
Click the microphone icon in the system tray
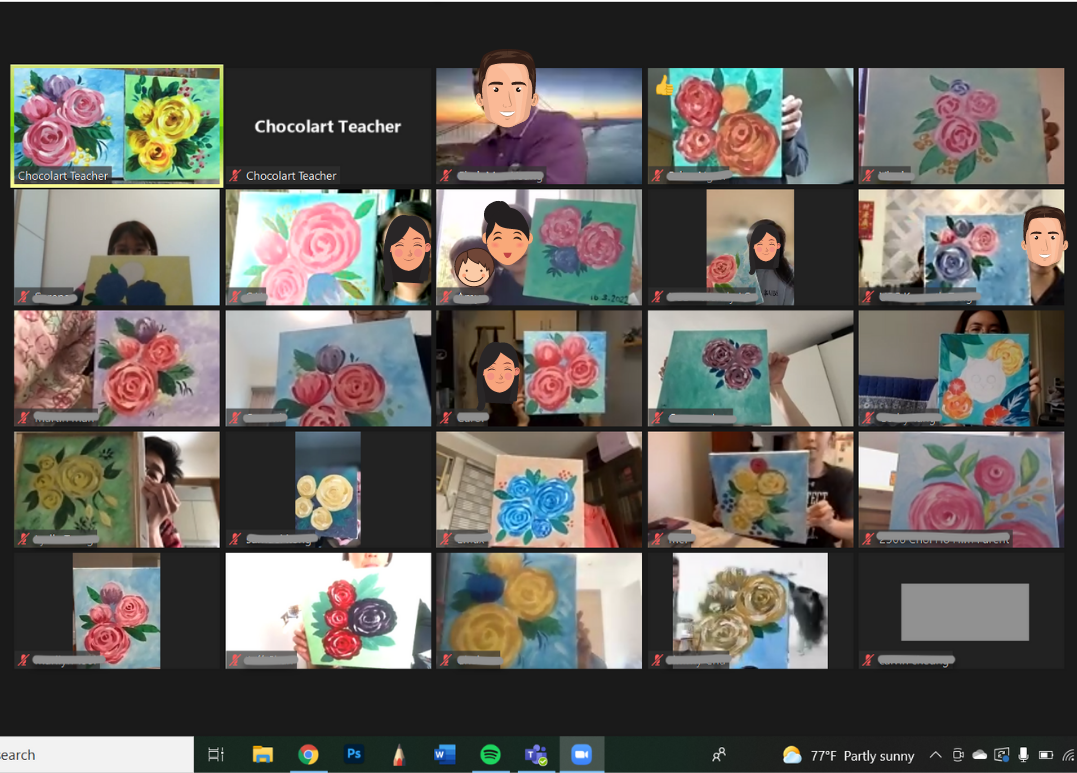pos(1023,755)
